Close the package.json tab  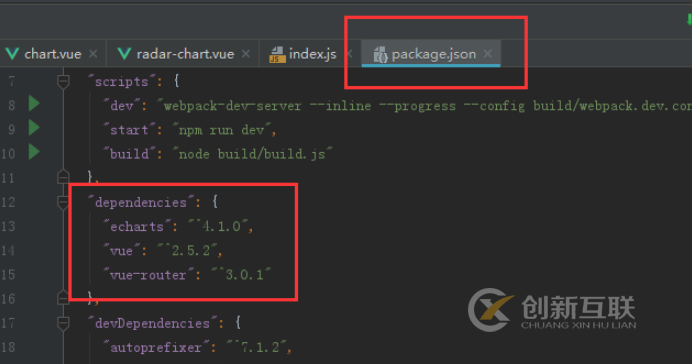(x=488, y=54)
